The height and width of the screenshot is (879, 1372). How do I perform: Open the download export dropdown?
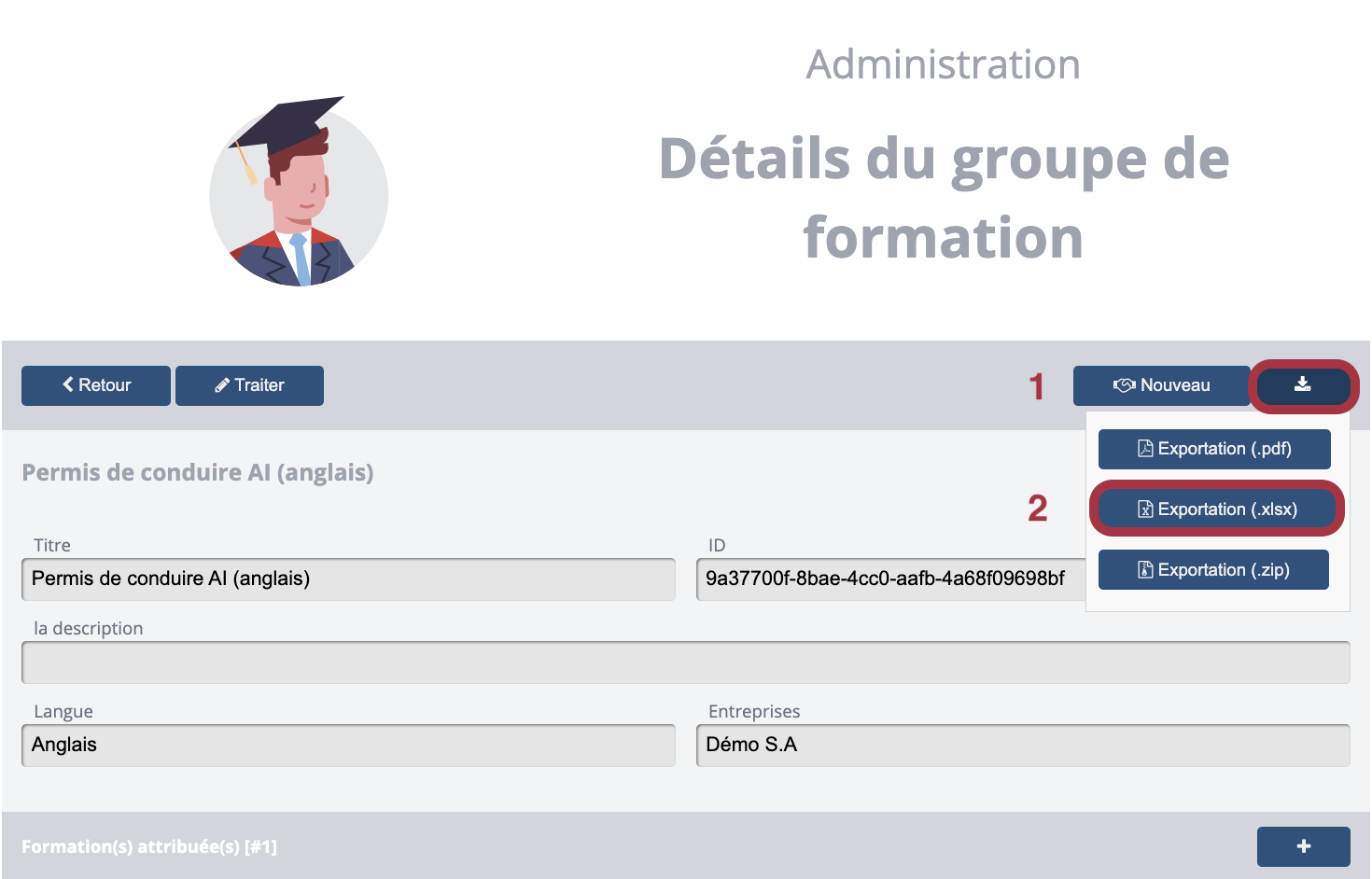pyautogui.click(x=1303, y=385)
